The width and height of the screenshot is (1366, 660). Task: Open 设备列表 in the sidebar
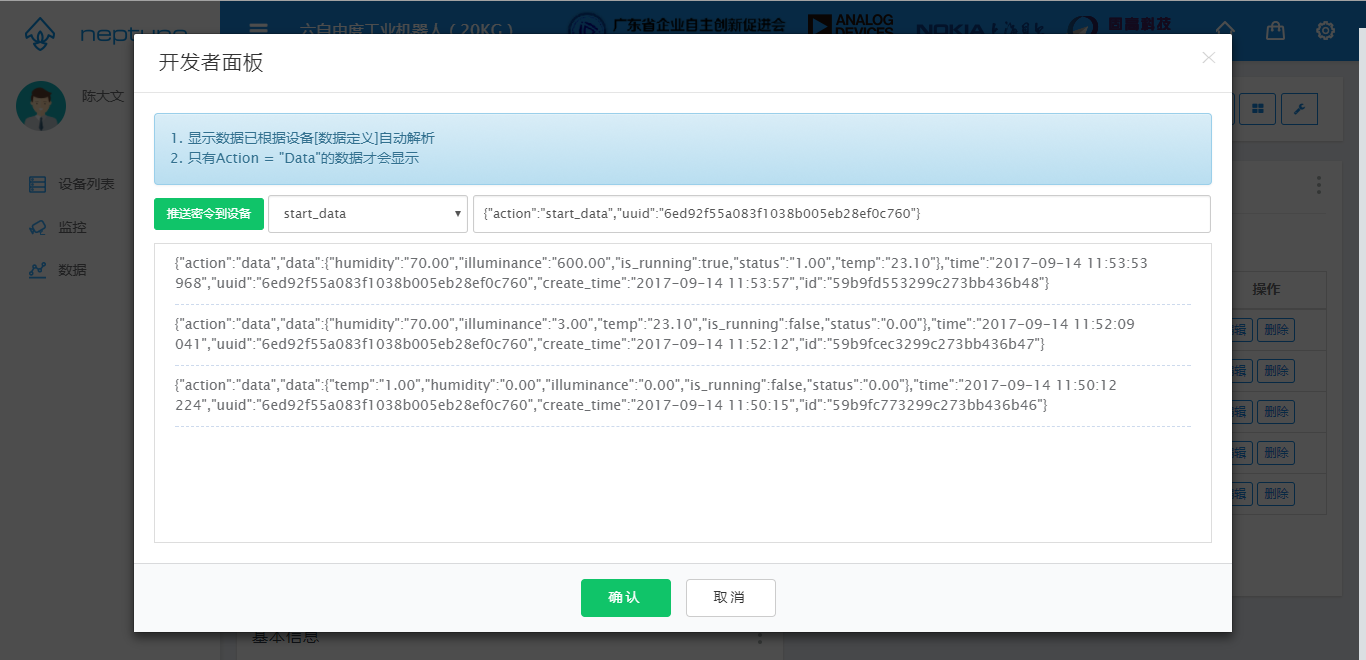pos(85,184)
